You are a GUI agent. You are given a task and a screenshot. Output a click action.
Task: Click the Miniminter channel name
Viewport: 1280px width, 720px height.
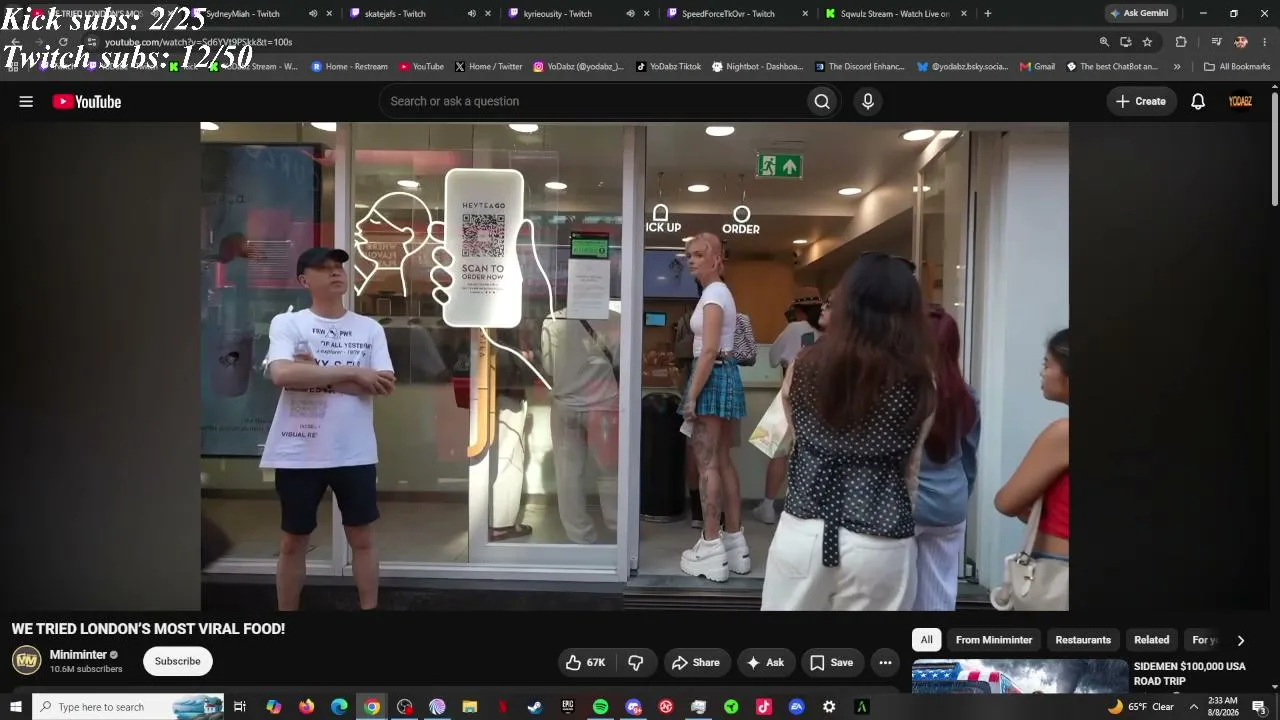click(78, 655)
